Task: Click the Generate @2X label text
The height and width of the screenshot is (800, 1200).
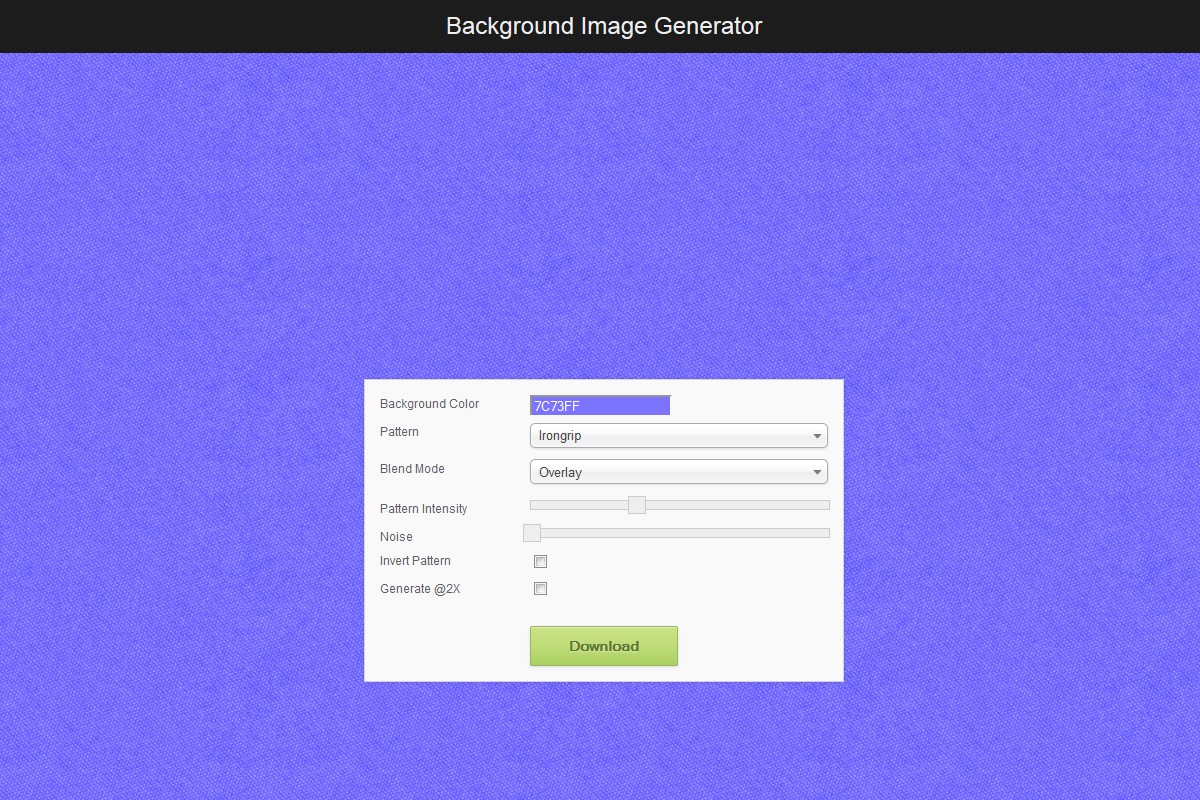Action: tap(420, 589)
